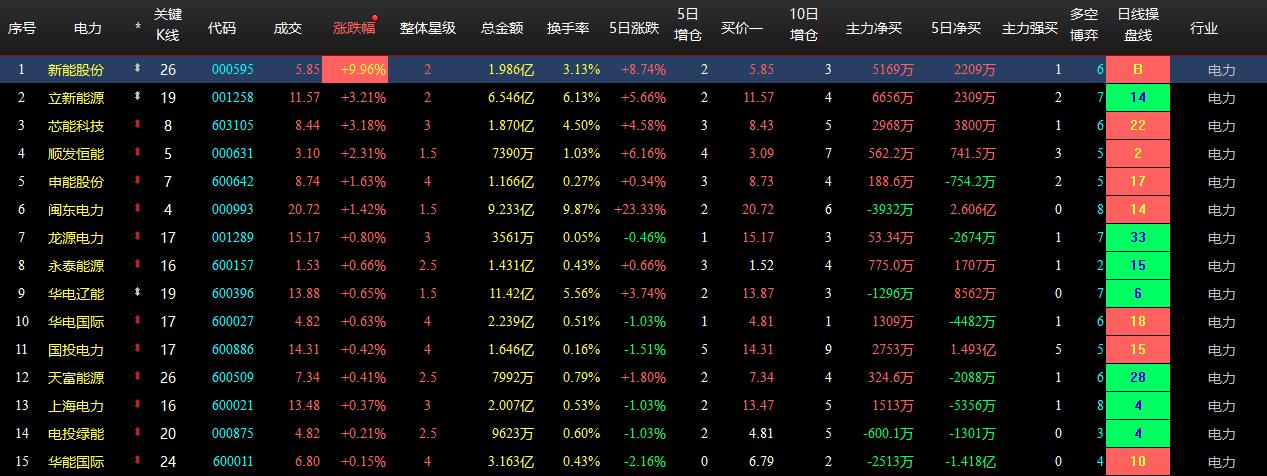Image resolution: width=1267 pixels, height=476 pixels.
Task: Click the red marker icon beside 天富能源
Action: coord(137,378)
